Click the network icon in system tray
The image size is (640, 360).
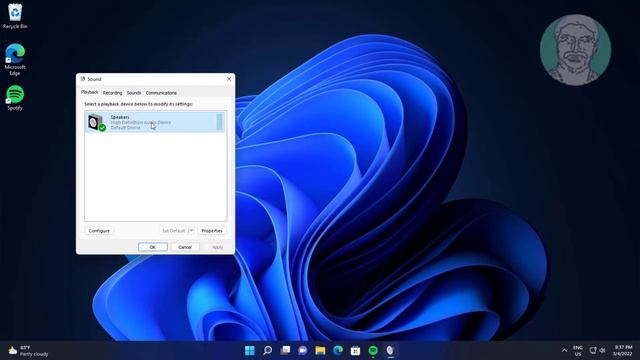click(593, 350)
